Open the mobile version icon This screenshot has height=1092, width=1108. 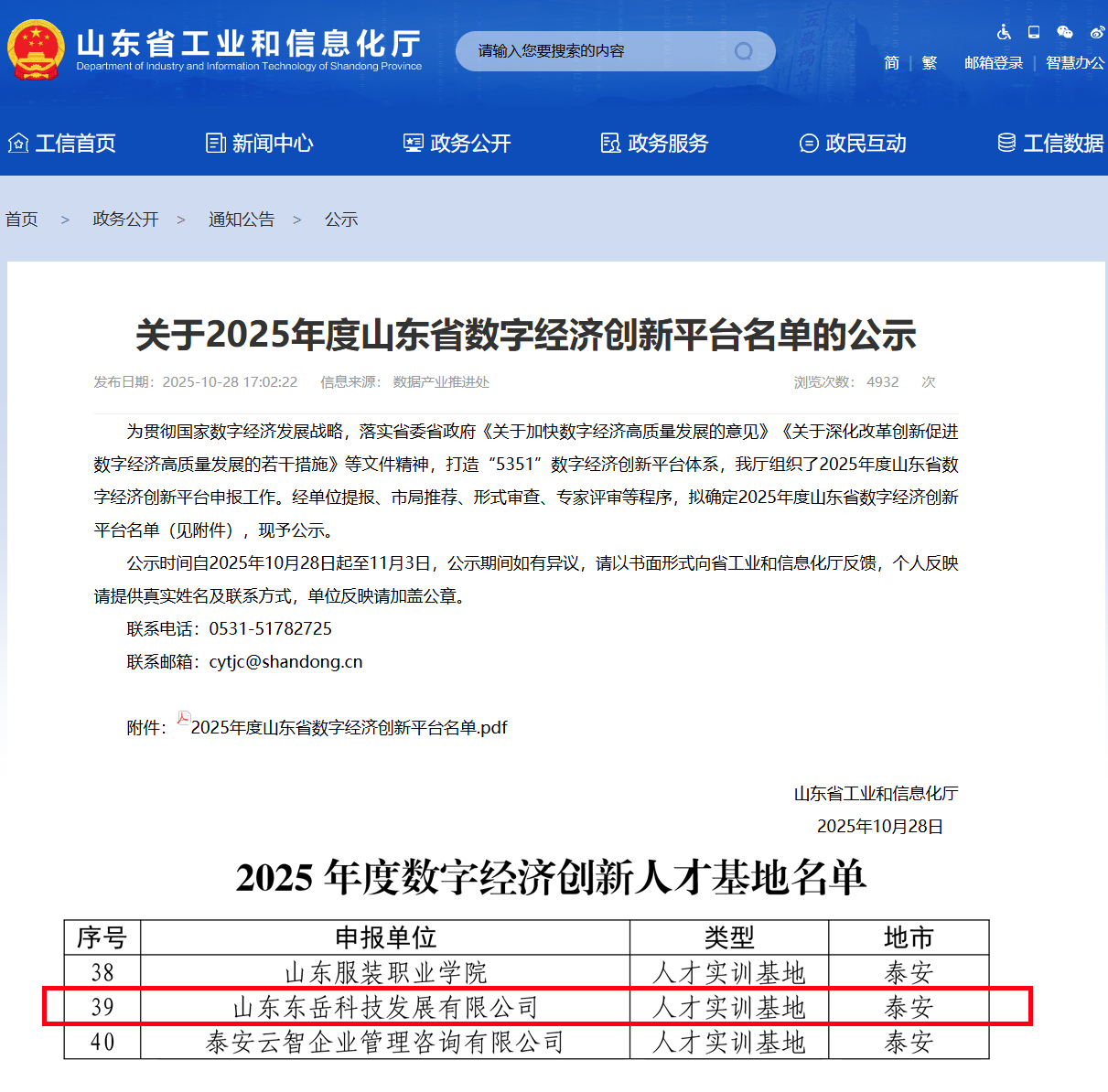(1034, 32)
